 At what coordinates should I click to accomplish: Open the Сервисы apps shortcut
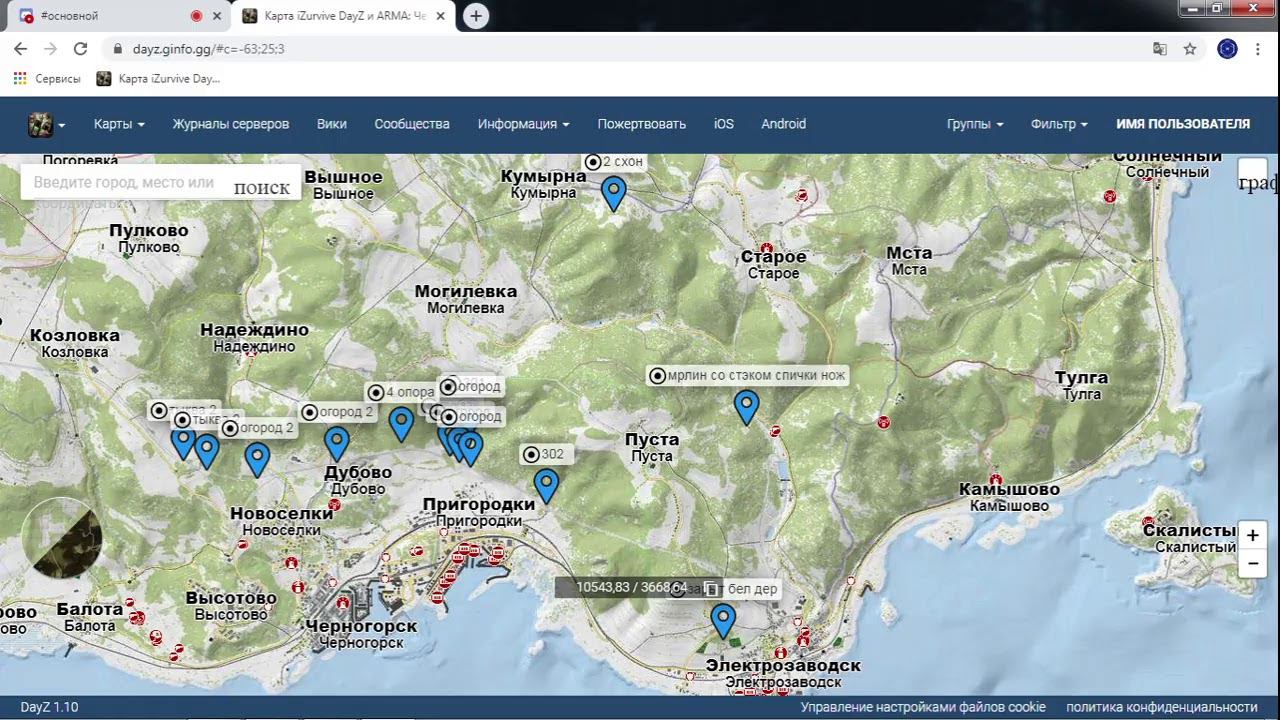pos(47,78)
